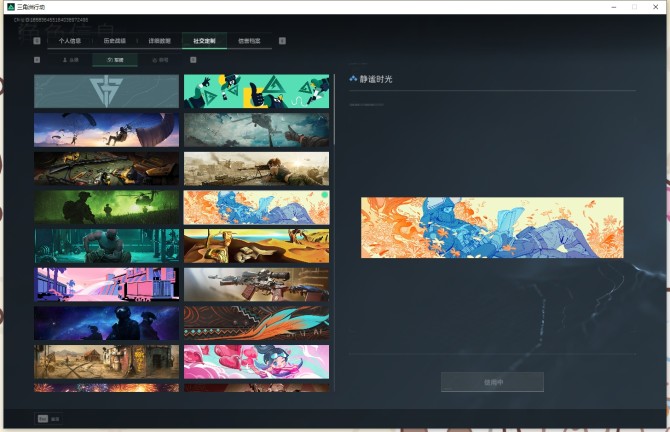Open the last top tab right of 社交定制
This screenshot has height=432, width=670.
(249, 41)
